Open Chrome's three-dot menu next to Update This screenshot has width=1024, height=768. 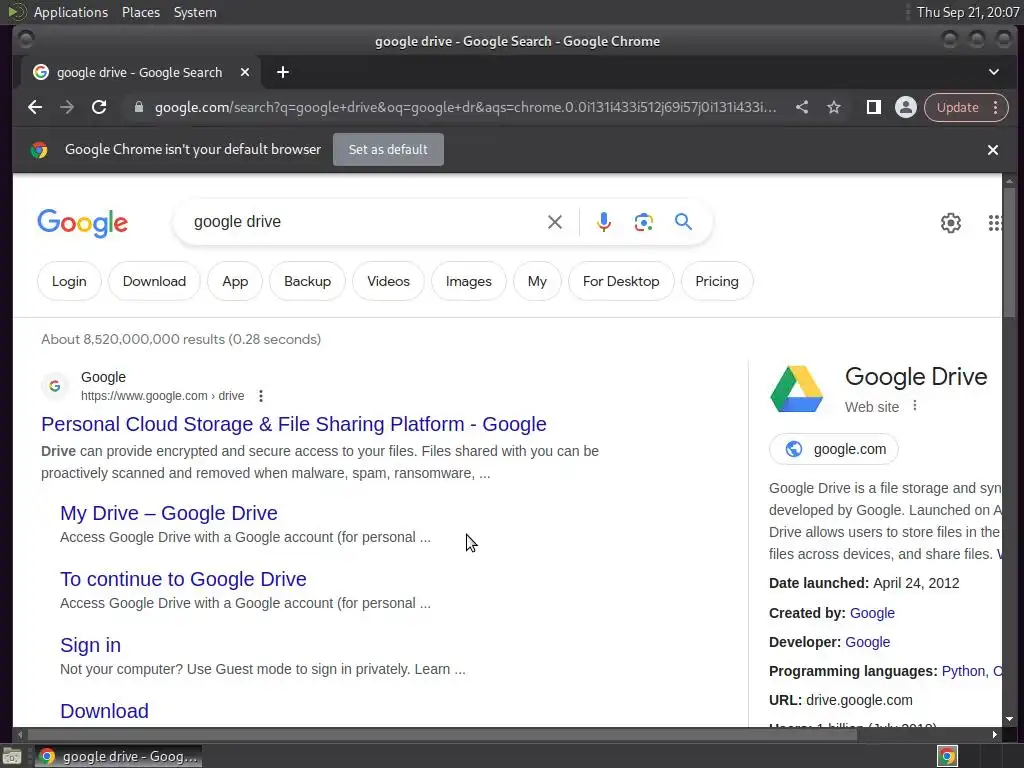tap(995, 107)
